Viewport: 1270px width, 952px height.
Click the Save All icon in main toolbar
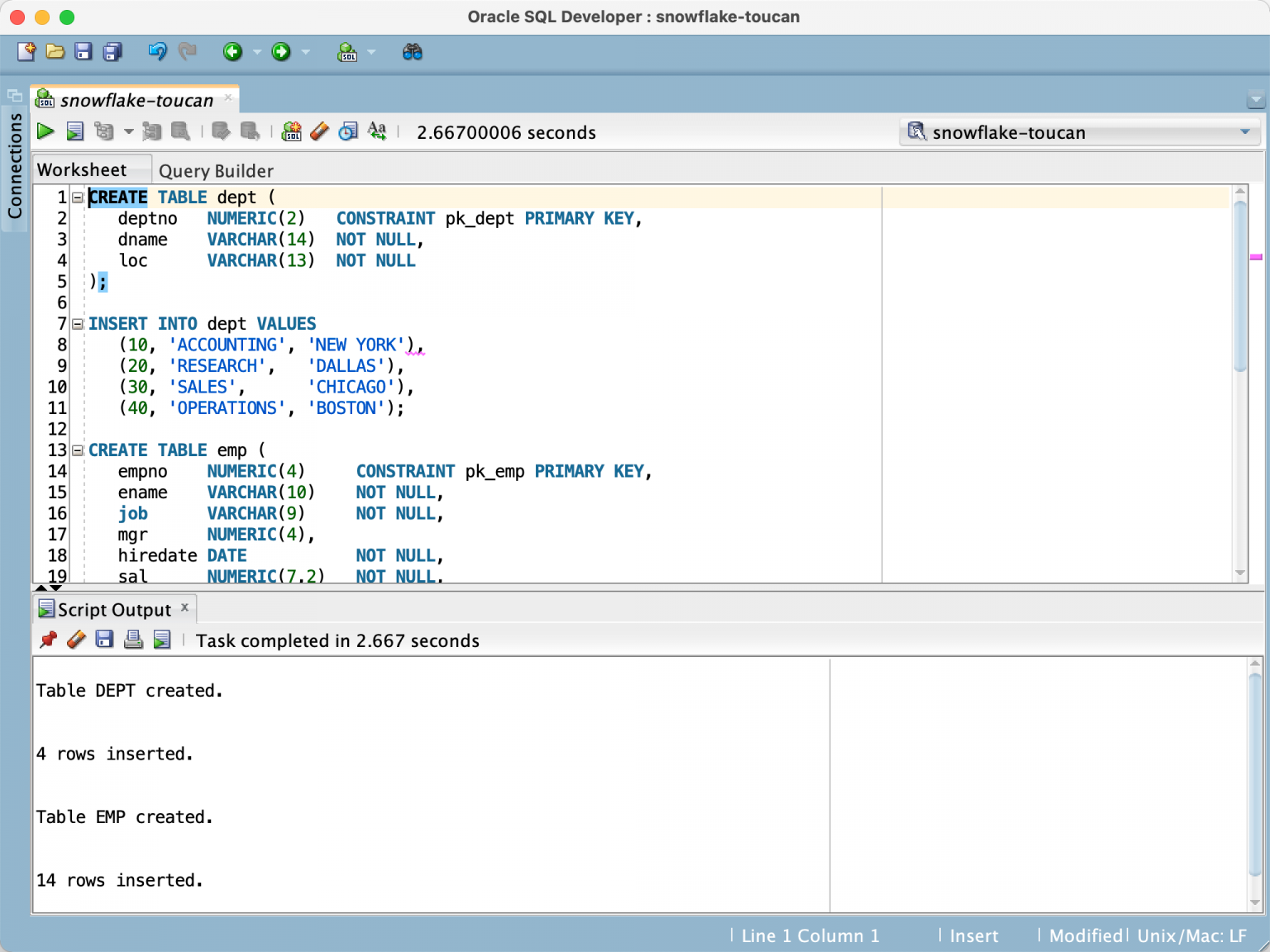[x=112, y=52]
